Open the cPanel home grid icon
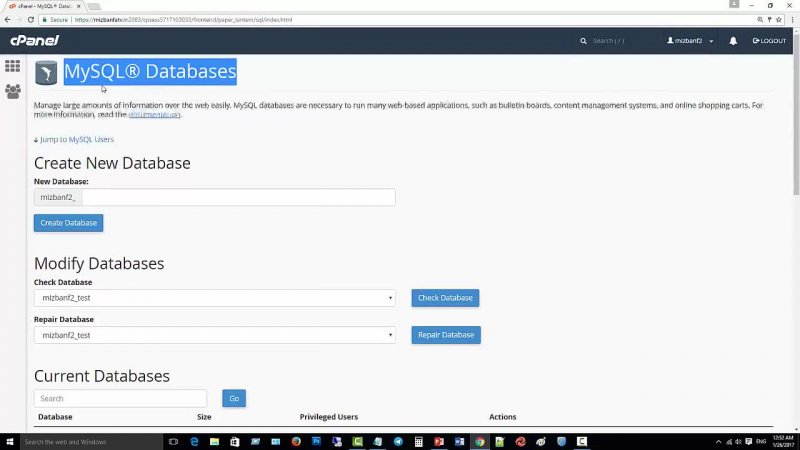Image resolution: width=800 pixels, height=450 pixels. click(12, 66)
